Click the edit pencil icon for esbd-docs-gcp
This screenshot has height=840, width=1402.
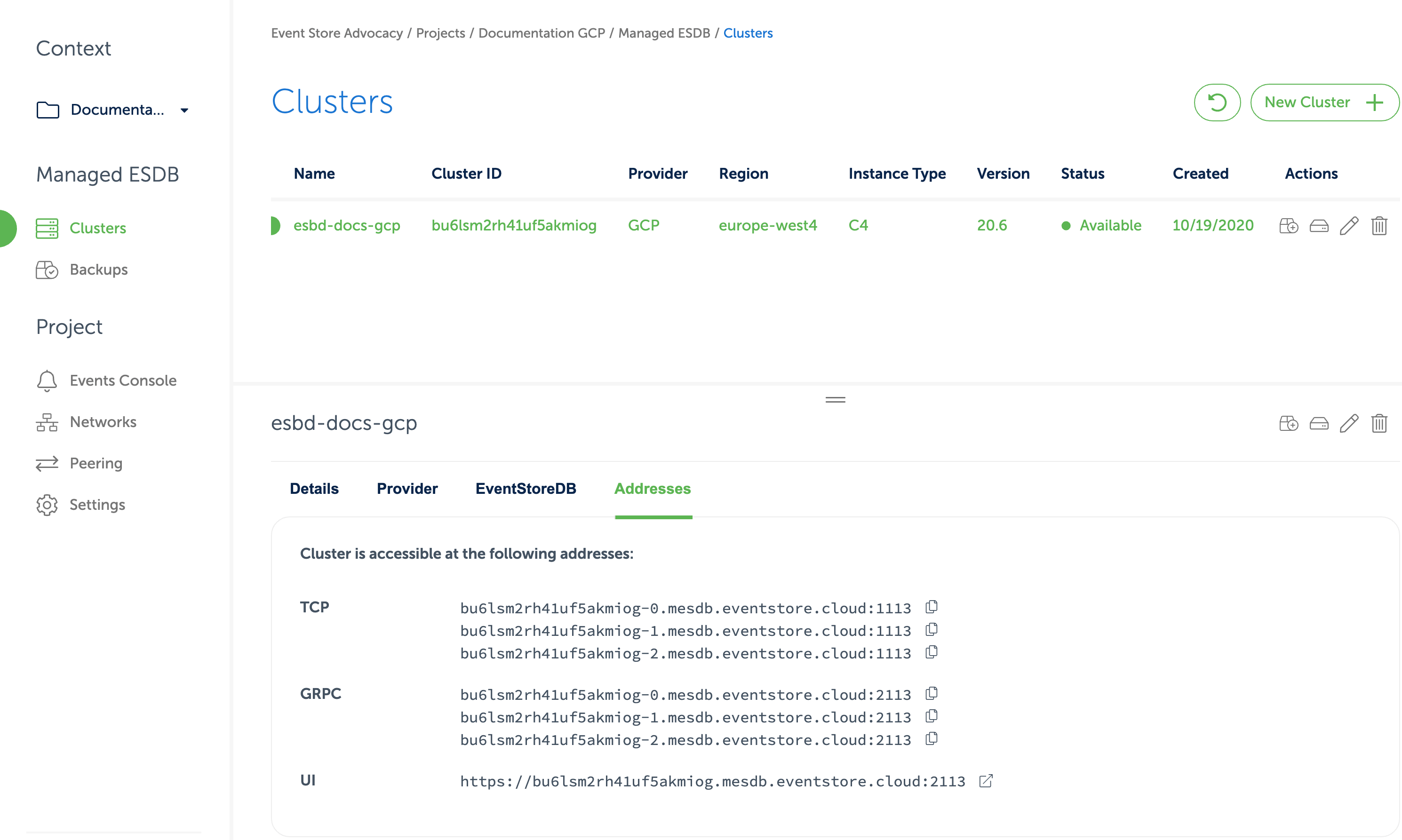[x=1349, y=225]
